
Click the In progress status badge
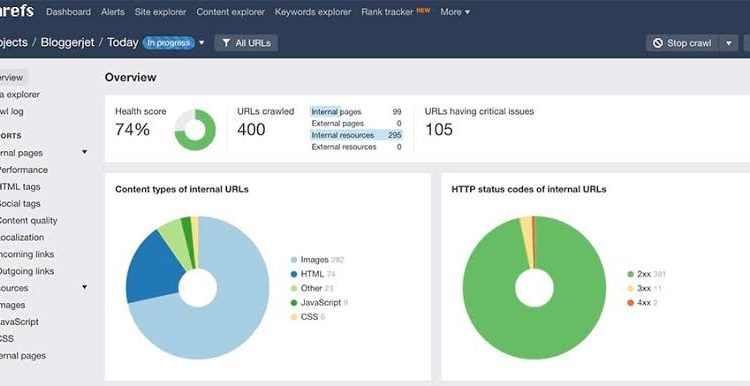[168, 43]
